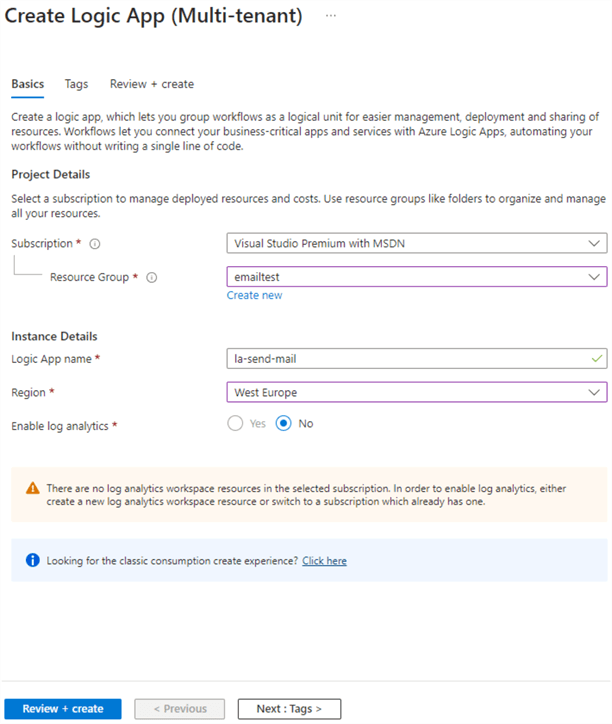Select the Basics tab
The width and height of the screenshot is (612, 724).
pyautogui.click(x=27, y=84)
